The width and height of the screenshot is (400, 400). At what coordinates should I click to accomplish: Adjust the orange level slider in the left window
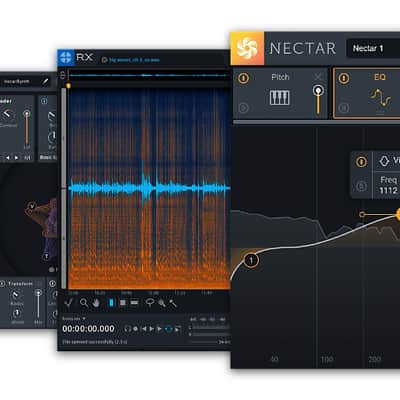coord(27,128)
